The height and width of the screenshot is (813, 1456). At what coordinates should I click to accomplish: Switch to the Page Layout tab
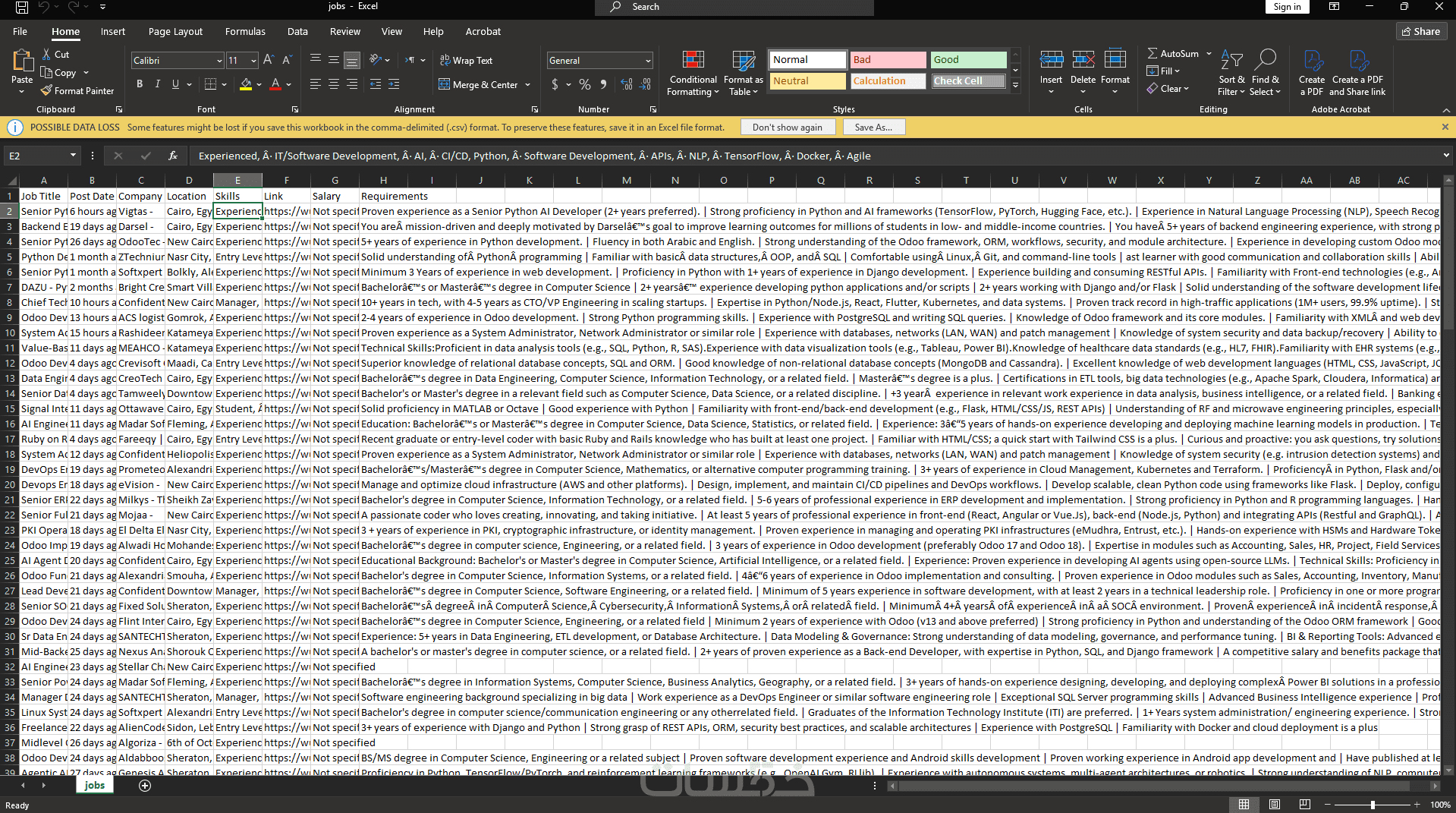(175, 31)
